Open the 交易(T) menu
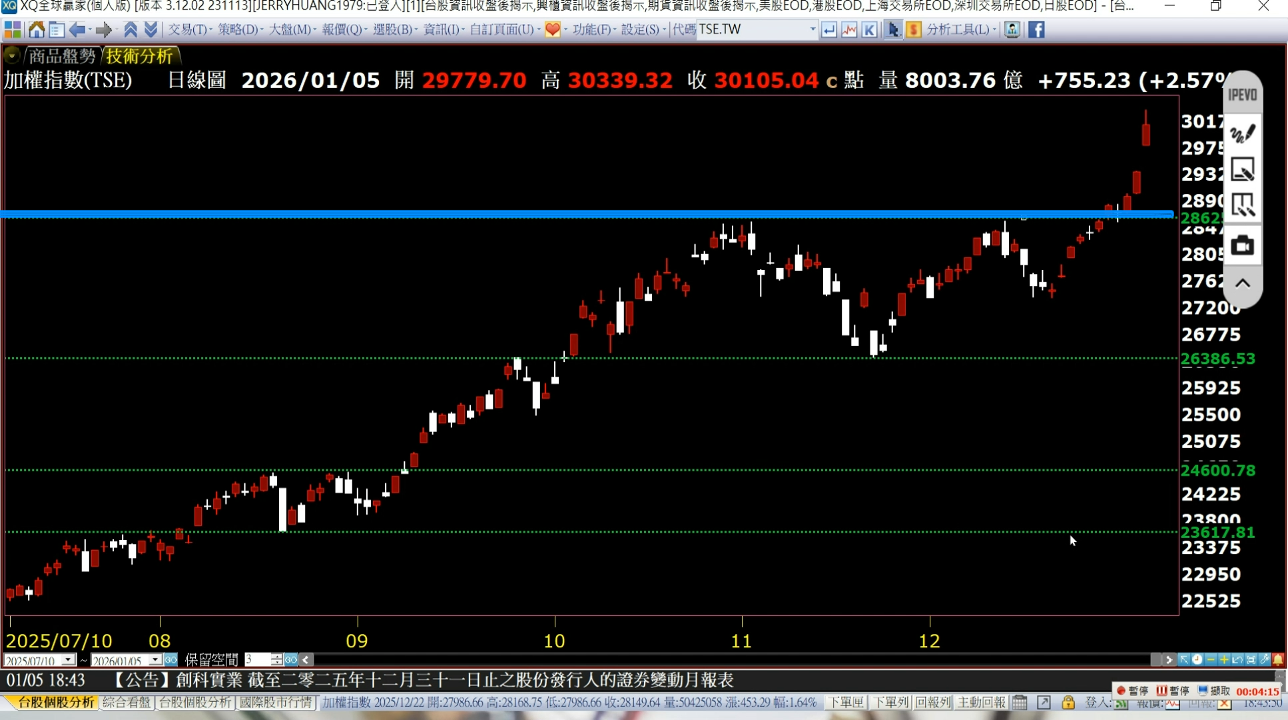 pos(188,30)
